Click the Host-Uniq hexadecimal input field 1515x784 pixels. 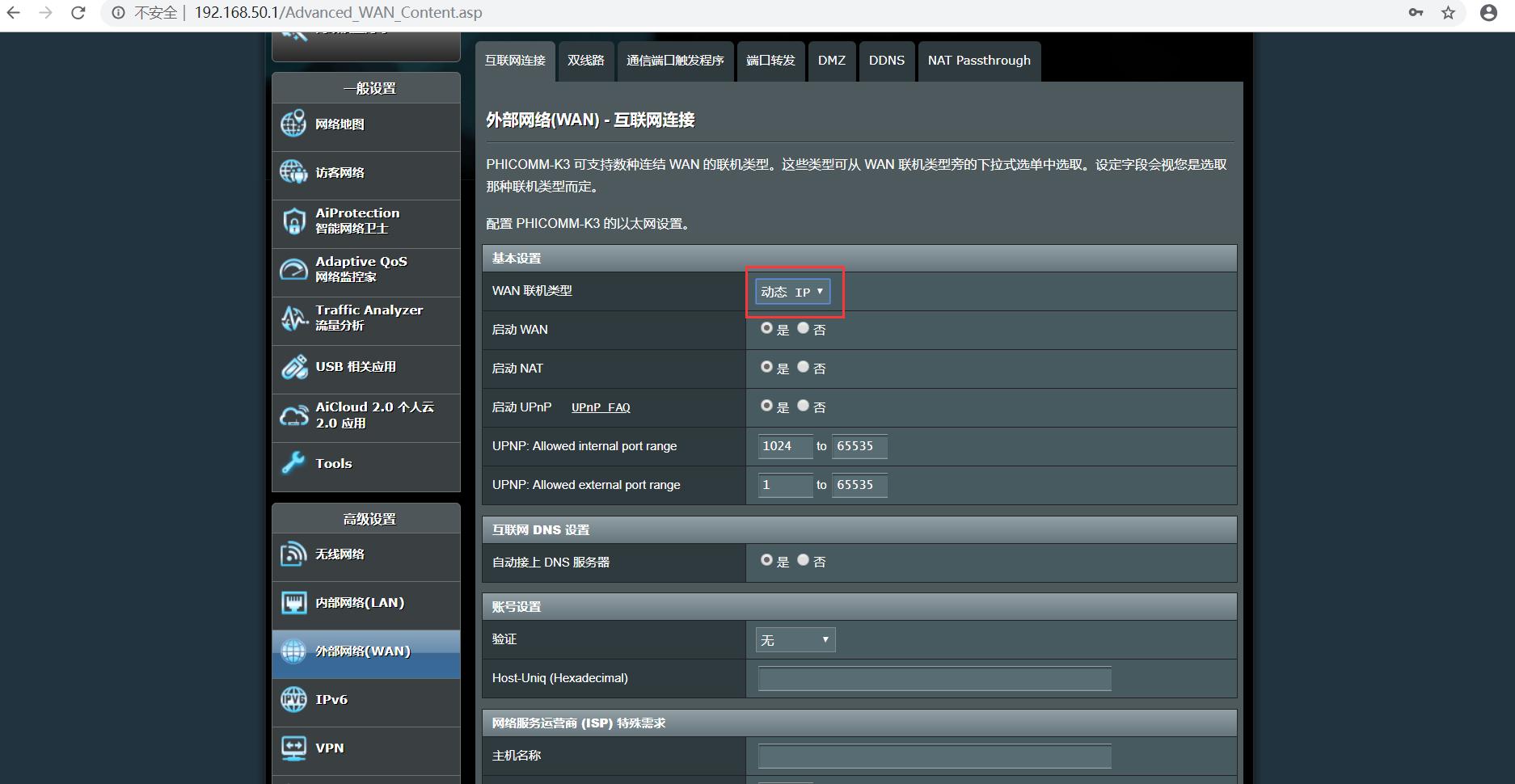[x=933, y=678]
